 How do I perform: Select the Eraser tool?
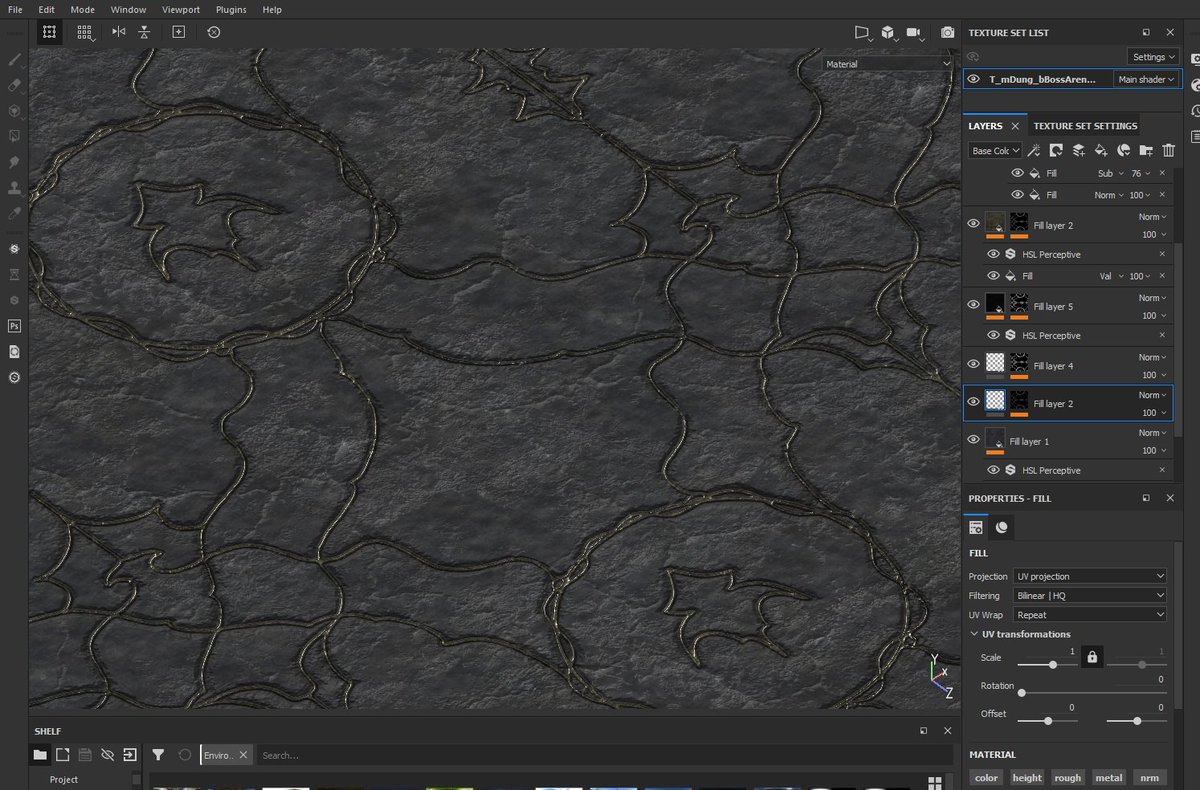14,85
